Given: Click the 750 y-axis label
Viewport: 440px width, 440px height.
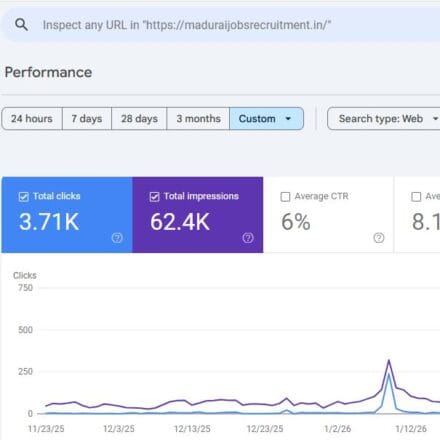Looking at the screenshot, I should (x=25, y=288).
